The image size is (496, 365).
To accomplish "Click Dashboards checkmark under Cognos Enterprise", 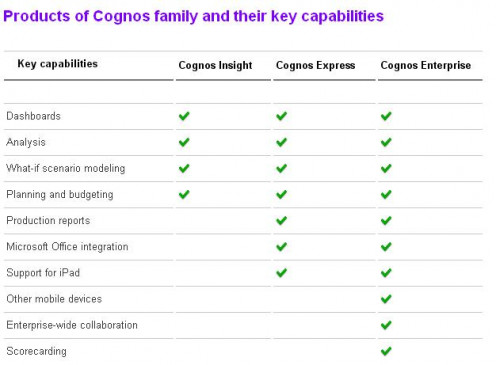I will click(x=386, y=116).
